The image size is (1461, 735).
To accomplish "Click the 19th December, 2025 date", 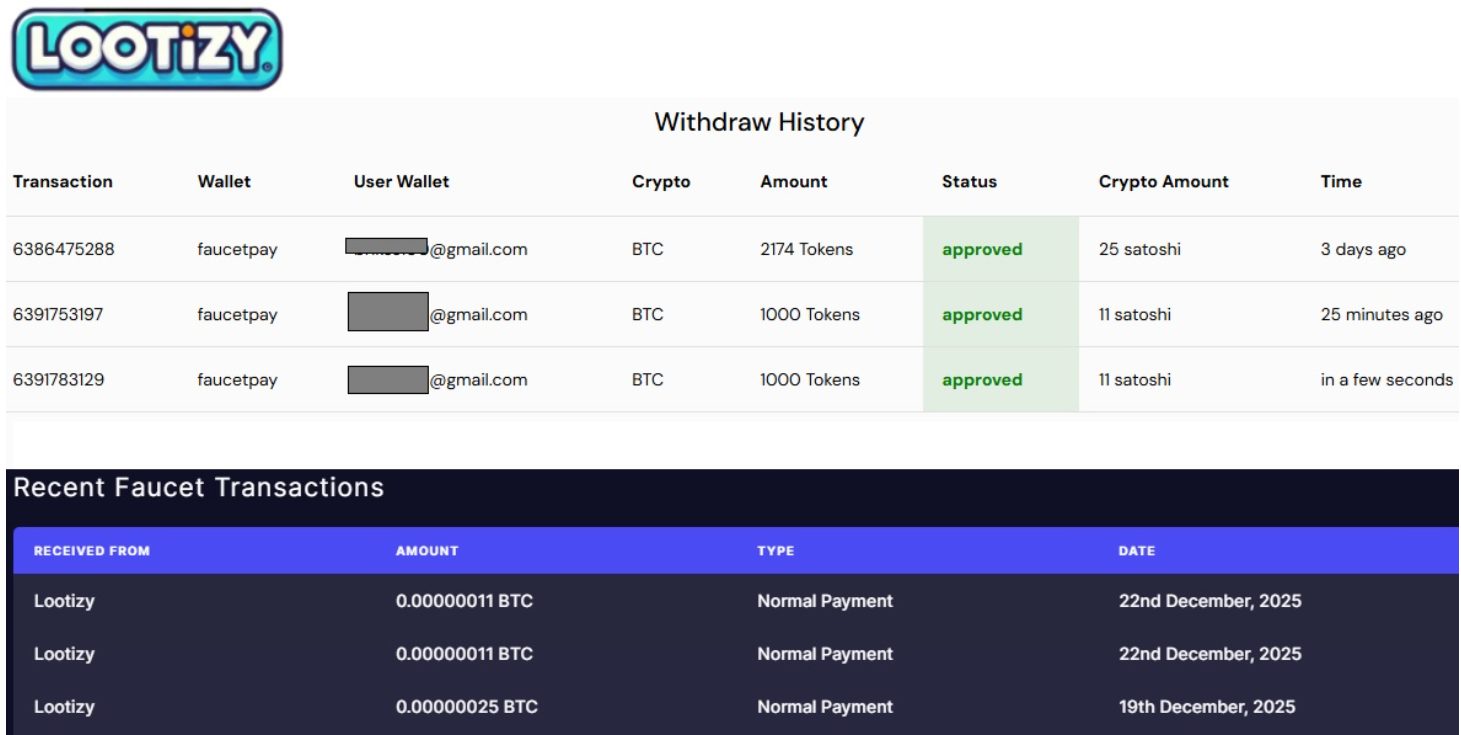I will (x=1206, y=707).
